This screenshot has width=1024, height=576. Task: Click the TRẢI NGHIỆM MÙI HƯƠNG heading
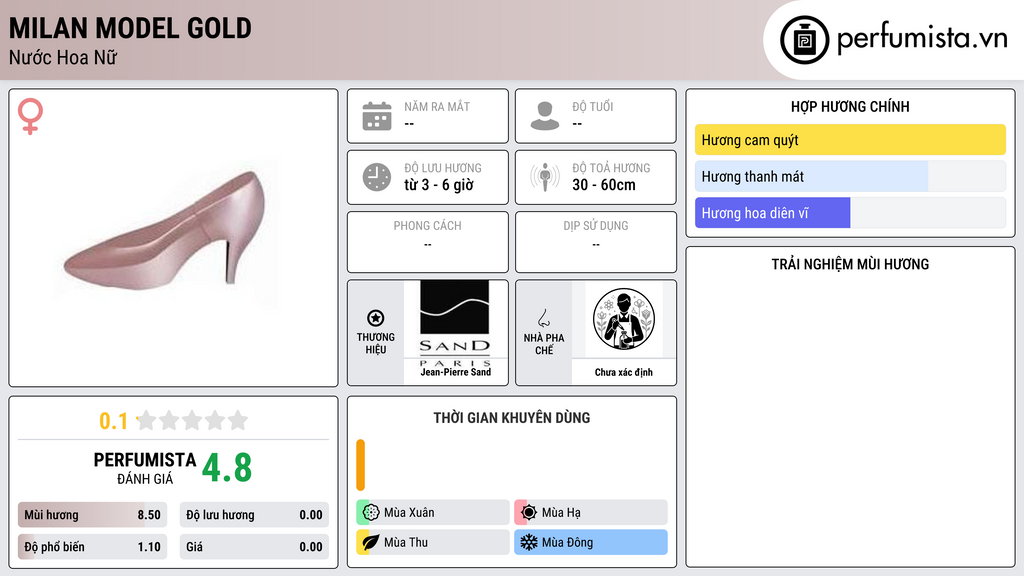(850, 264)
